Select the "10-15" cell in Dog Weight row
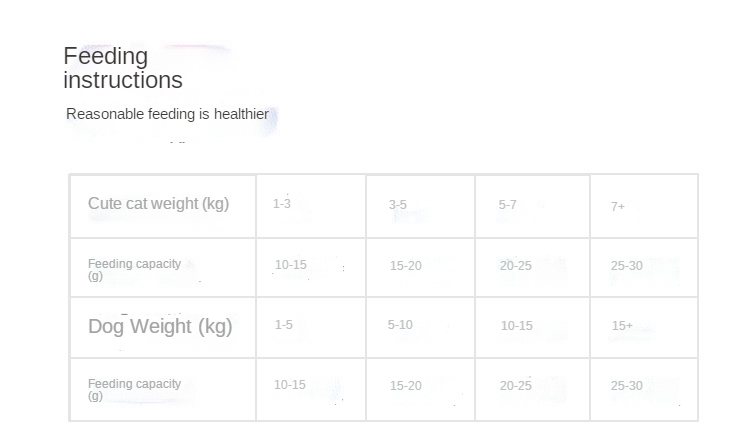The height and width of the screenshot is (445, 750). 517,326
